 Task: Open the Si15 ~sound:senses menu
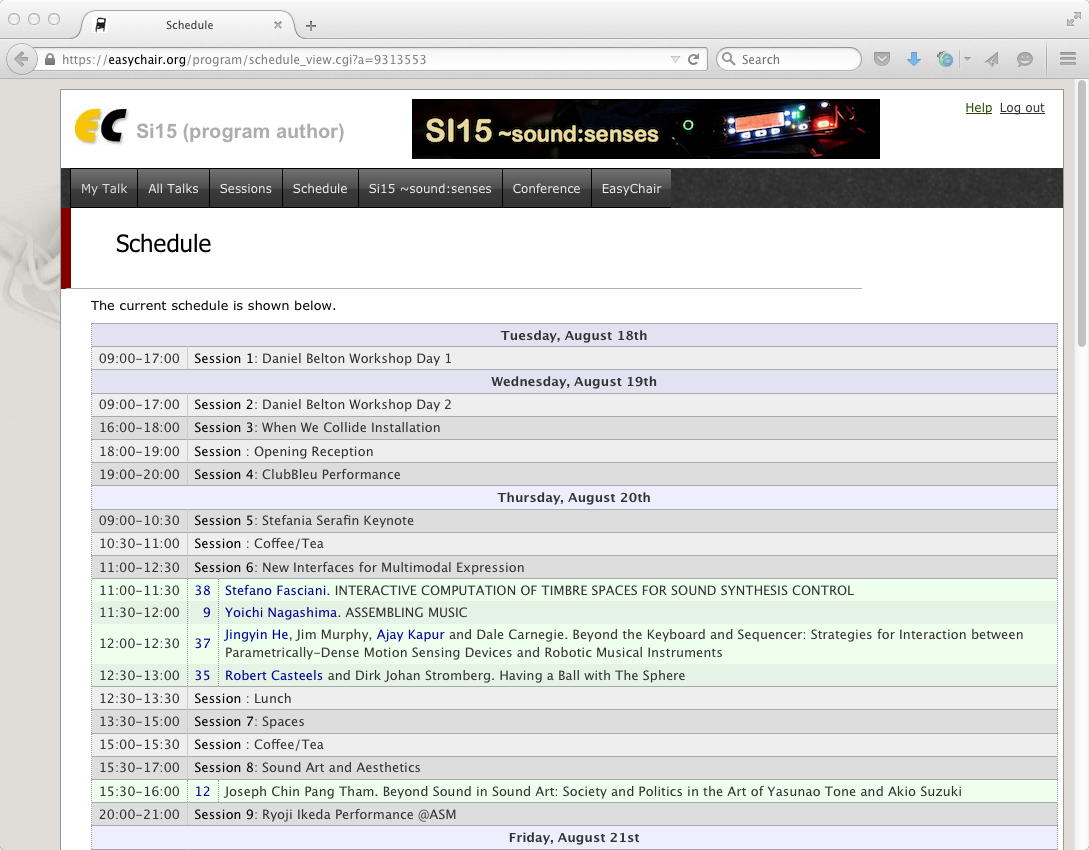click(430, 188)
